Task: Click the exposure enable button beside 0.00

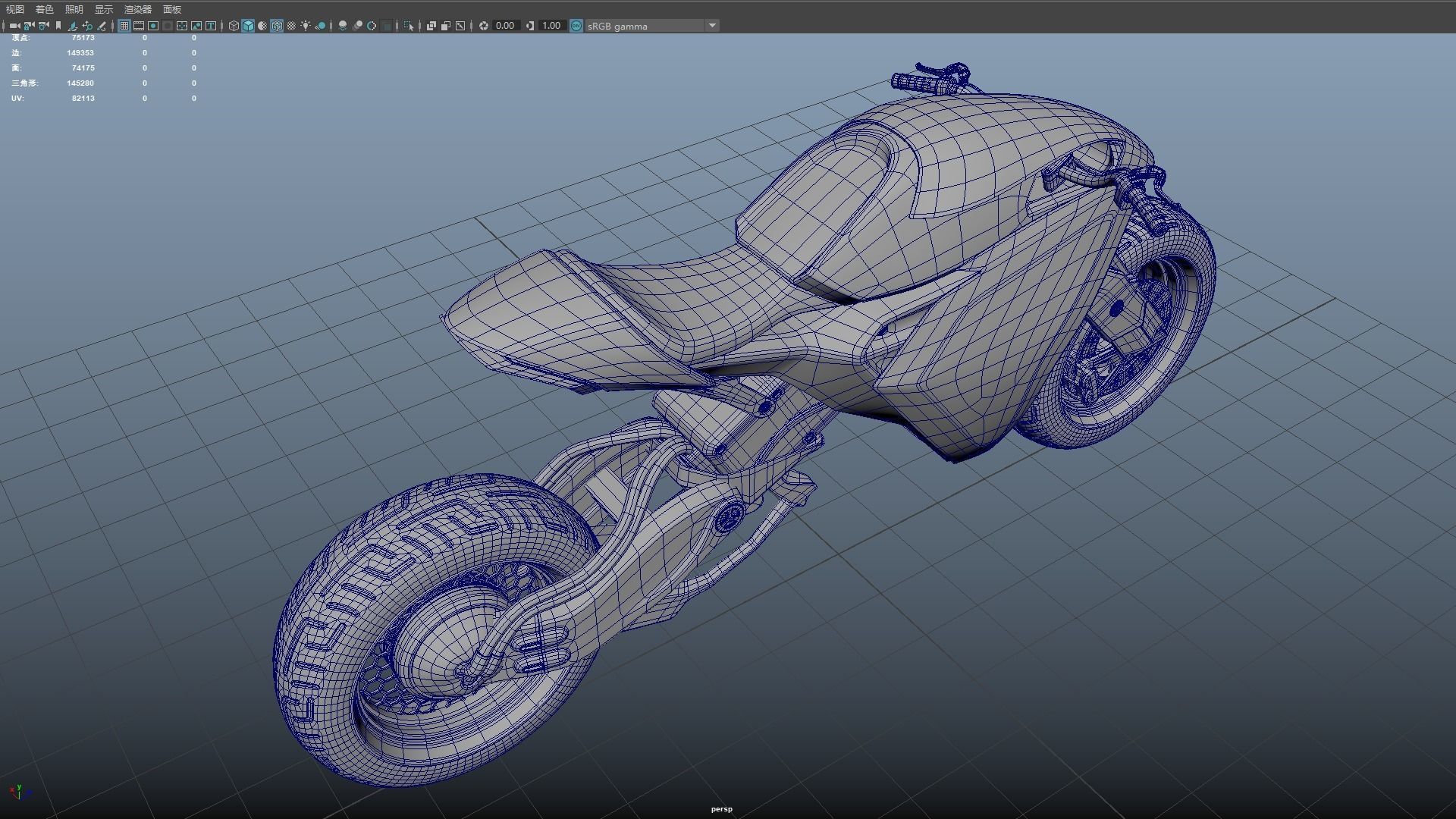Action: point(482,25)
